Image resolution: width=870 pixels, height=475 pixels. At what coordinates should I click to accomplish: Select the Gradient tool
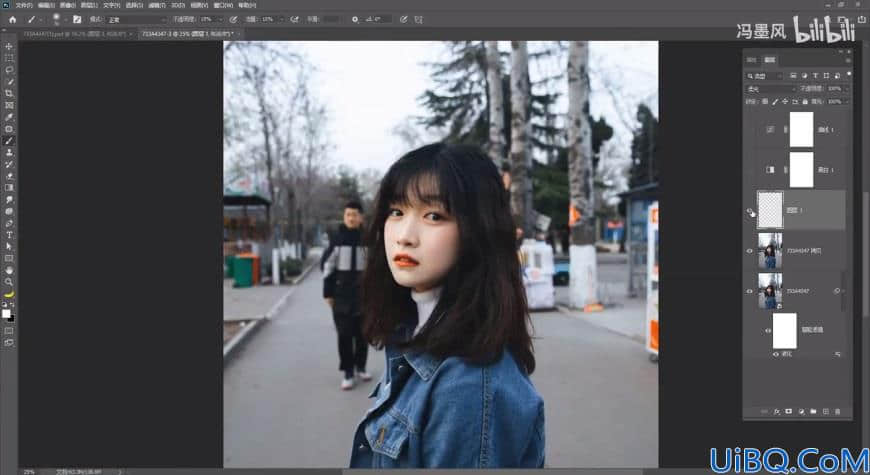click(9, 188)
